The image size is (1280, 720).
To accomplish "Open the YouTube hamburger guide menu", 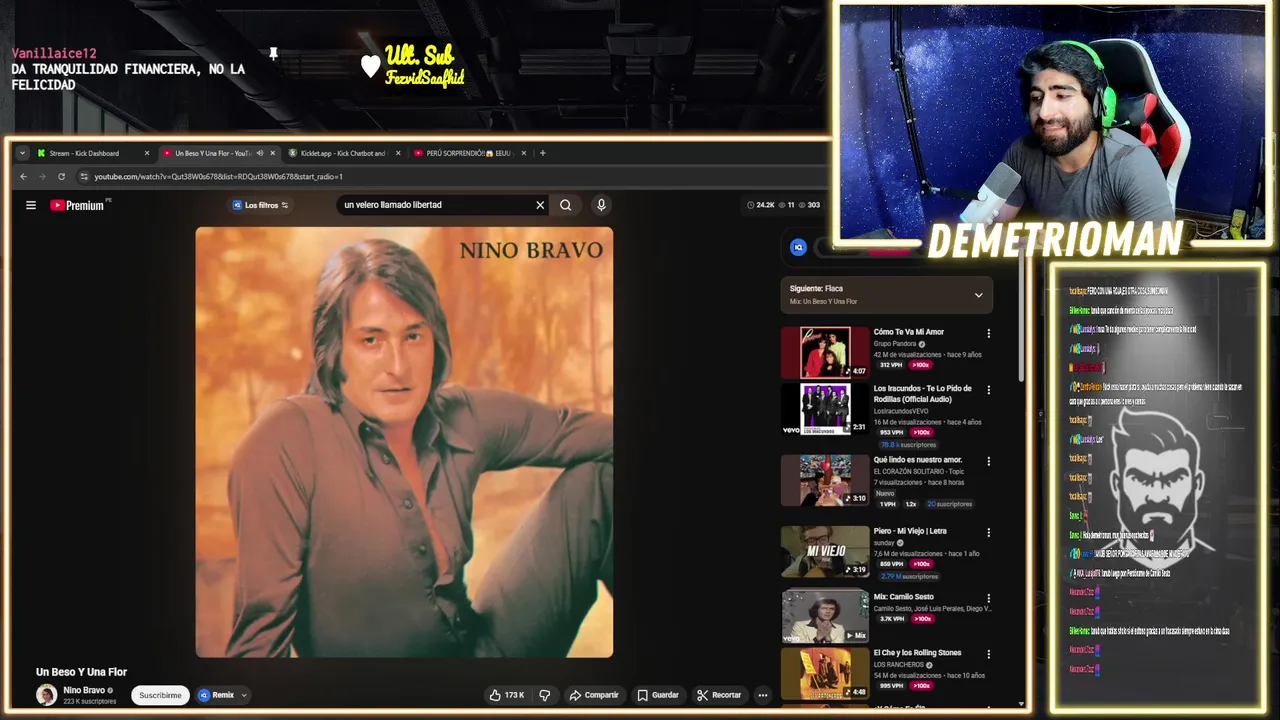I will 31,205.
